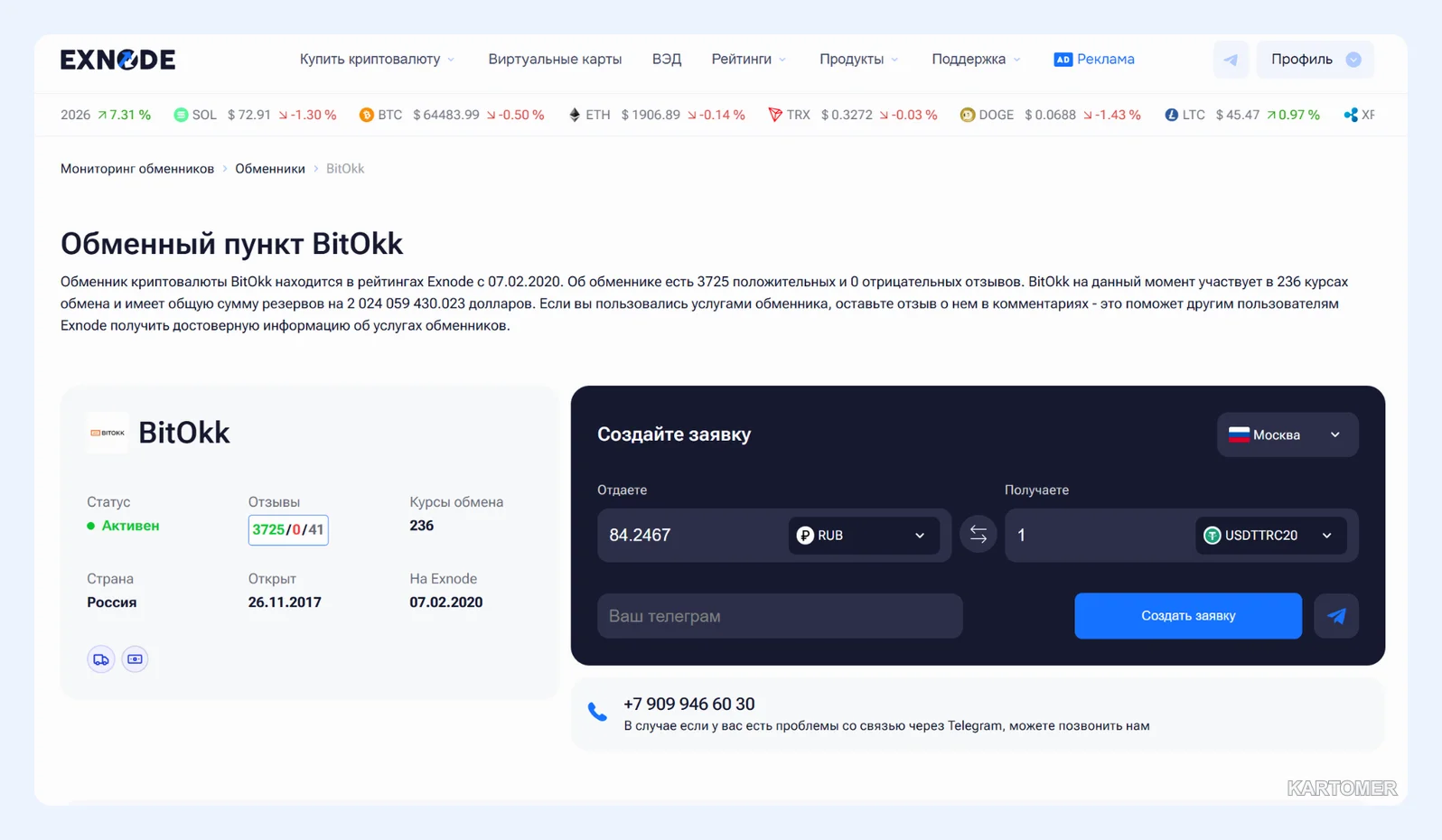Image resolution: width=1442 pixels, height=840 pixels.
Task: Click the BTC price $ 64483.99
Action: click(x=446, y=115)
